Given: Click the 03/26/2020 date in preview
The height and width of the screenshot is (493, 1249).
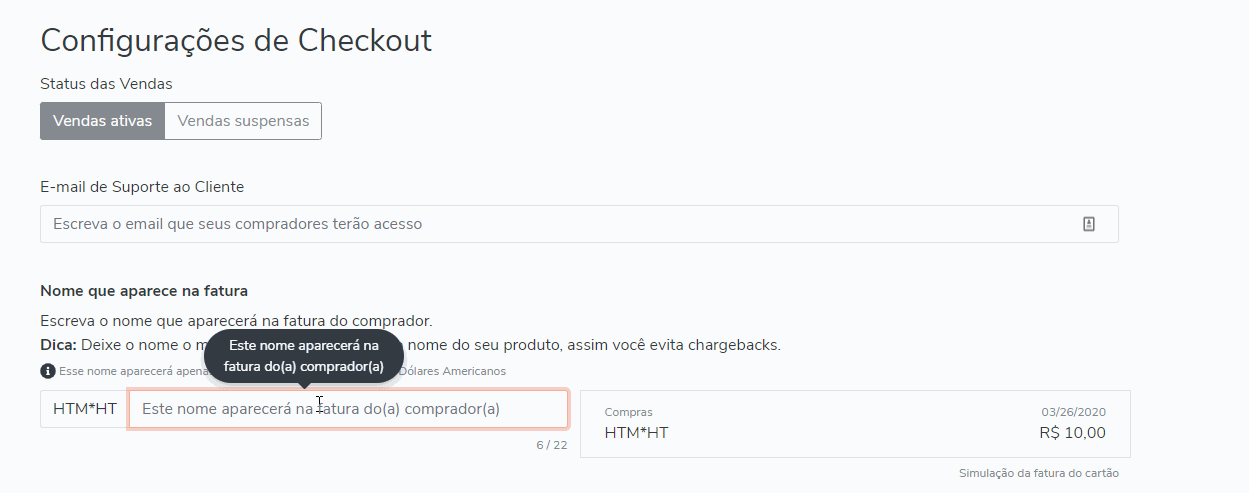Looking at the screenshot, I should 1073,412.
